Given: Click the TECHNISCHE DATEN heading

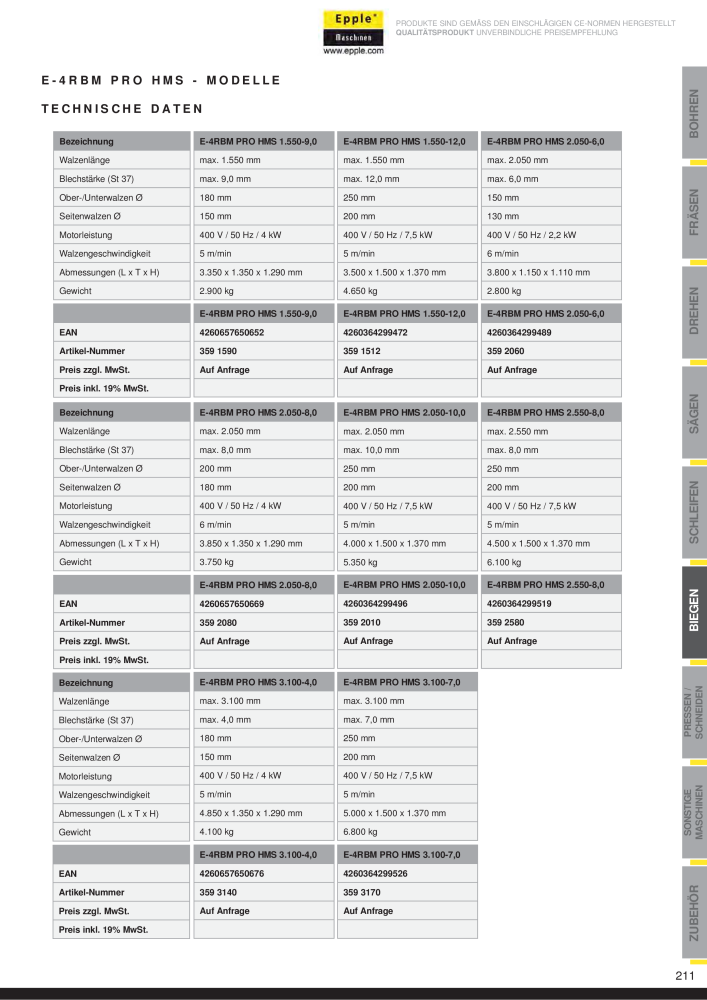Looking at the screenshot, I should click(x=122, y=109).
